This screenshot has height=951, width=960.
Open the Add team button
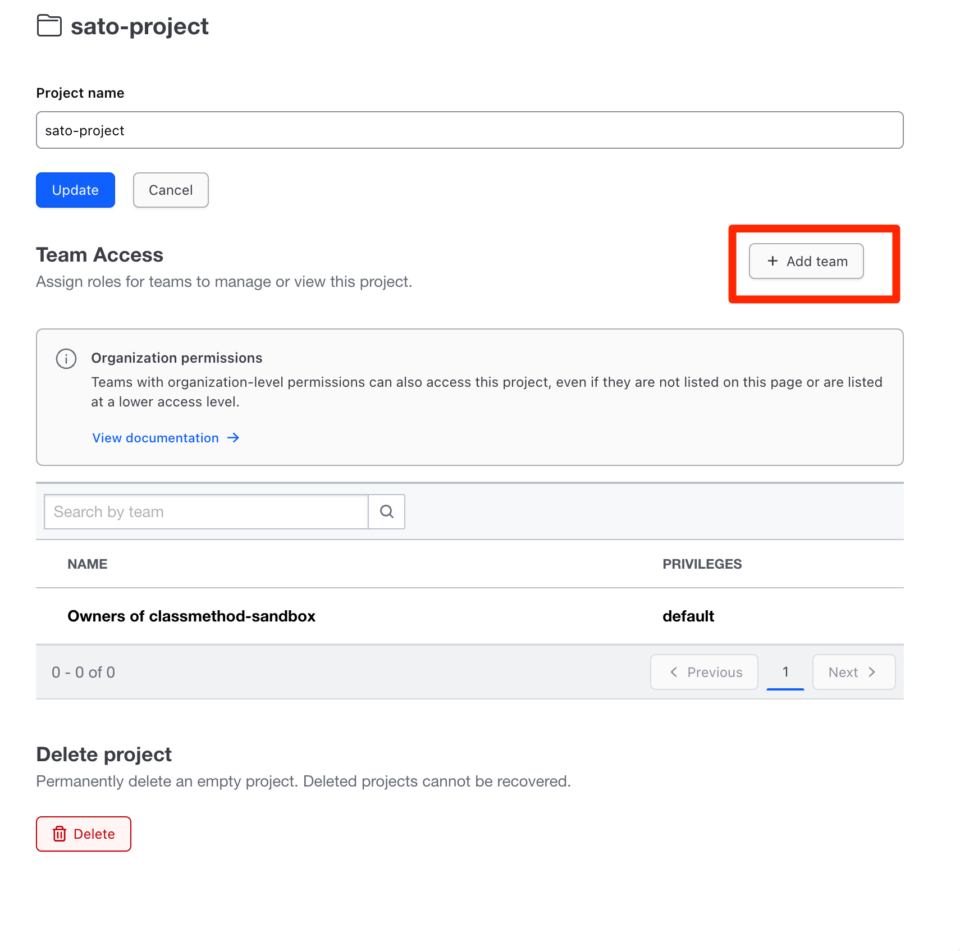point(806,261)
